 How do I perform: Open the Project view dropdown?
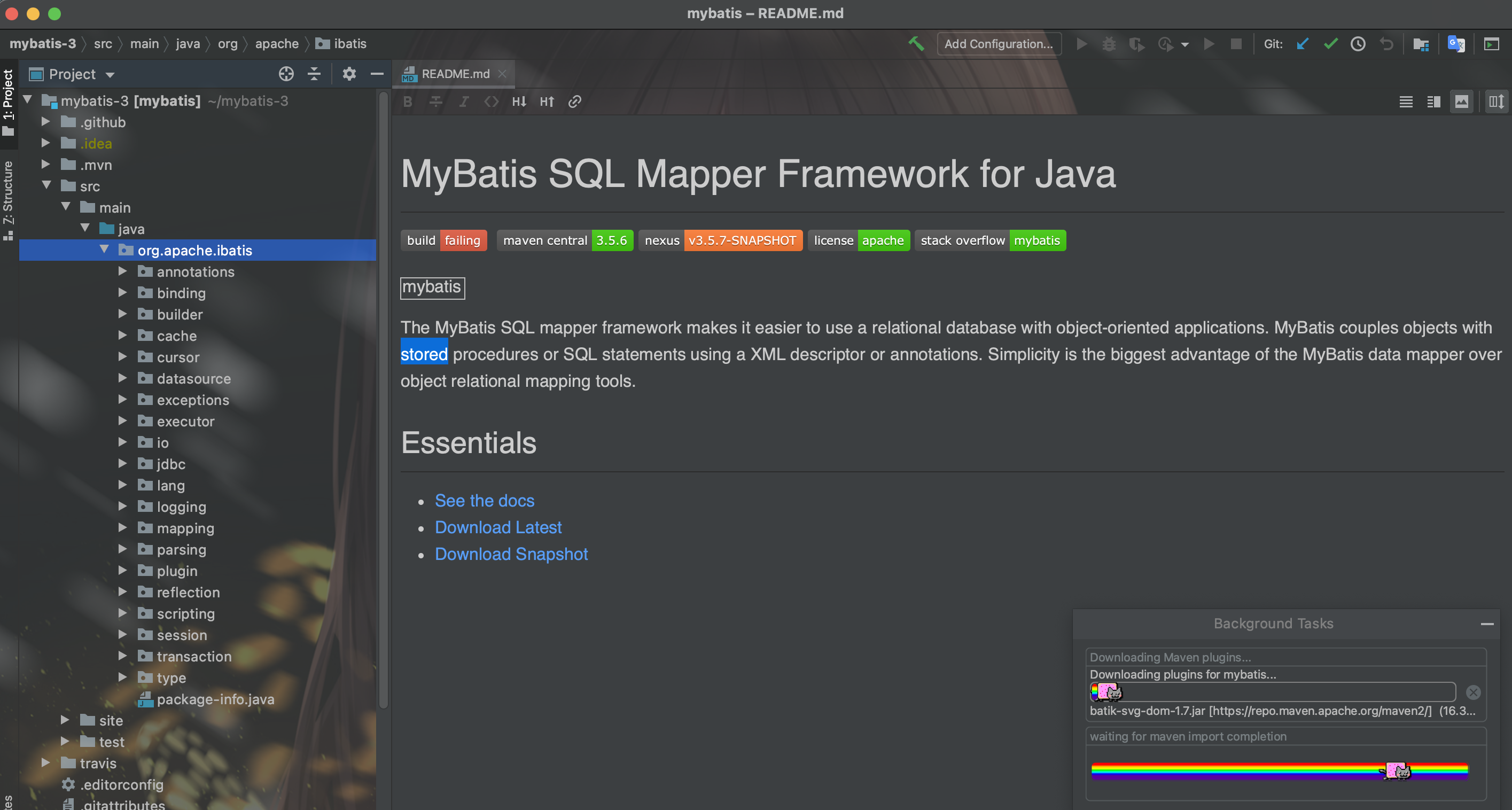click(110, 75)
